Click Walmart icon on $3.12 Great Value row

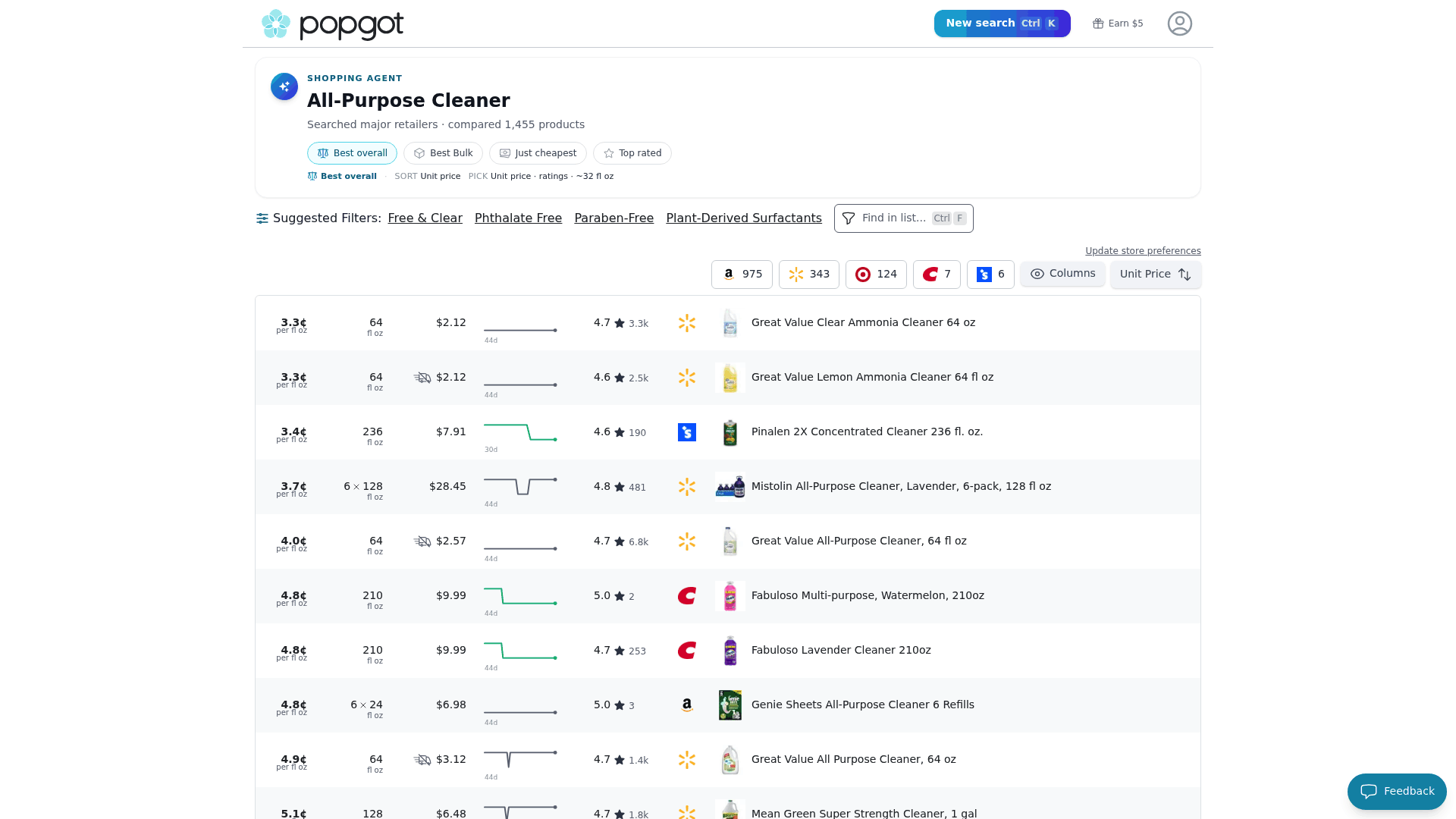click(x=687, y=760)
